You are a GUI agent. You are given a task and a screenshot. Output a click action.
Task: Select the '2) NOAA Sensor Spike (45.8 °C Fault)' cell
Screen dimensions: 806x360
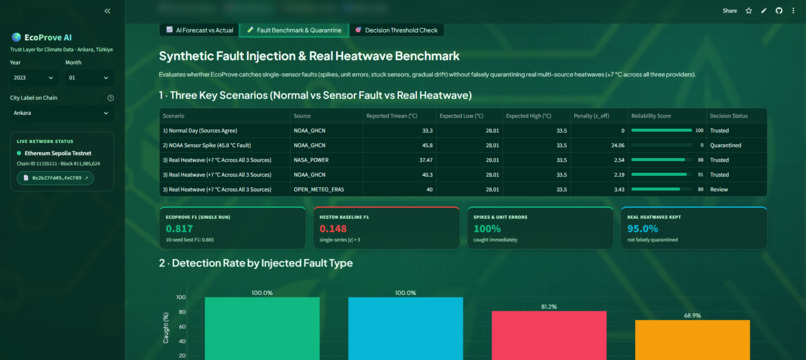[225, 145]
